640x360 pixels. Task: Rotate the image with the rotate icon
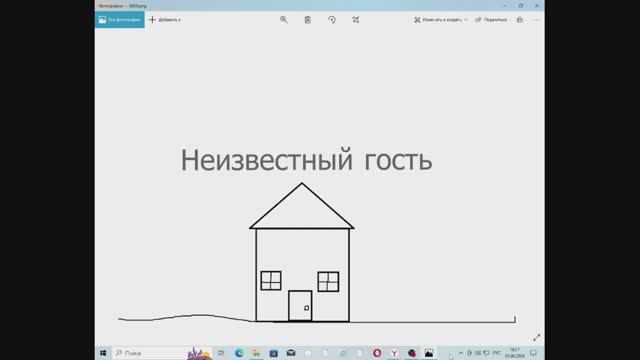332,20
